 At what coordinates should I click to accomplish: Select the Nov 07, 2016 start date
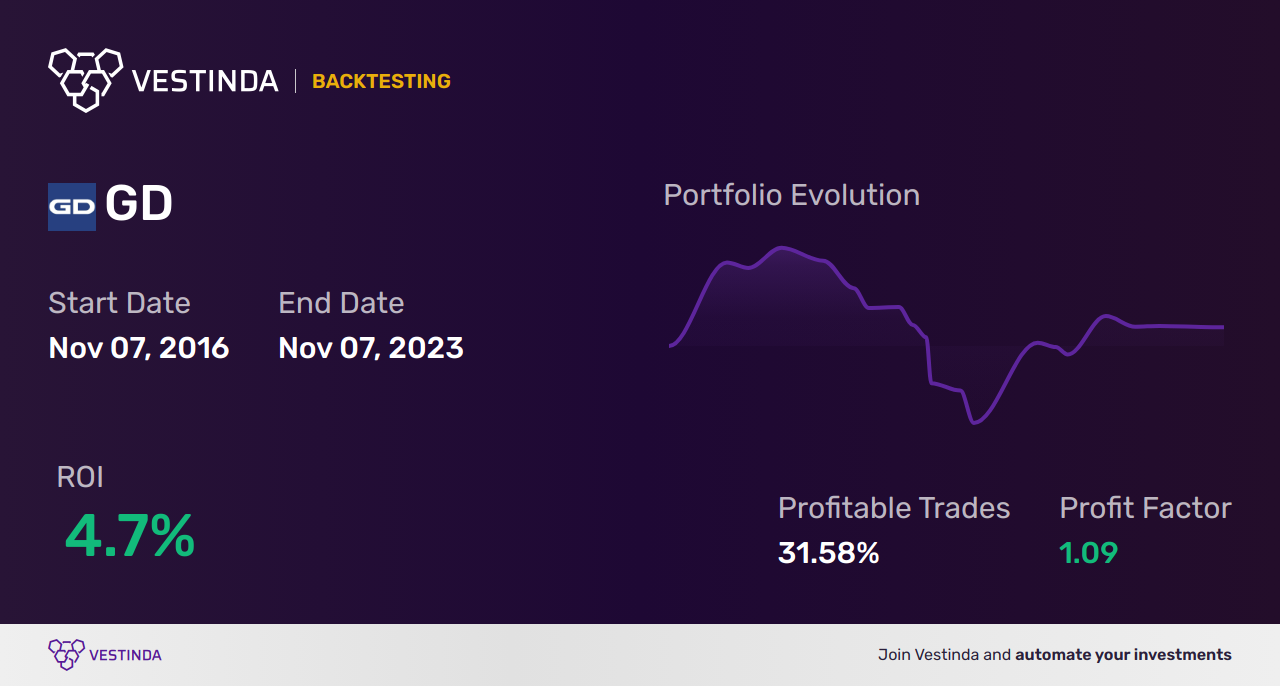tap(139, 348)
